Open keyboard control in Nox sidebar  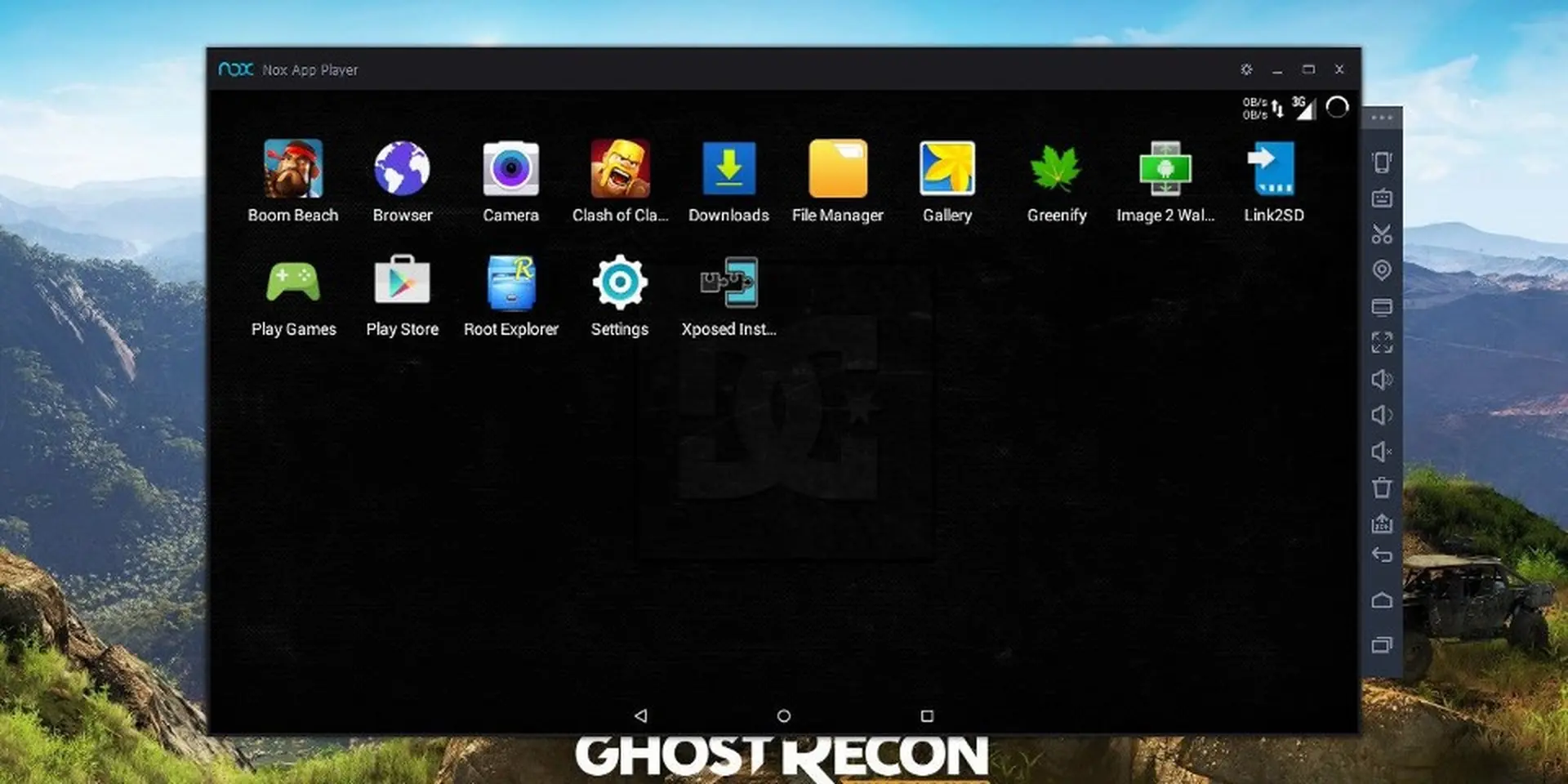pos(1382,198)
